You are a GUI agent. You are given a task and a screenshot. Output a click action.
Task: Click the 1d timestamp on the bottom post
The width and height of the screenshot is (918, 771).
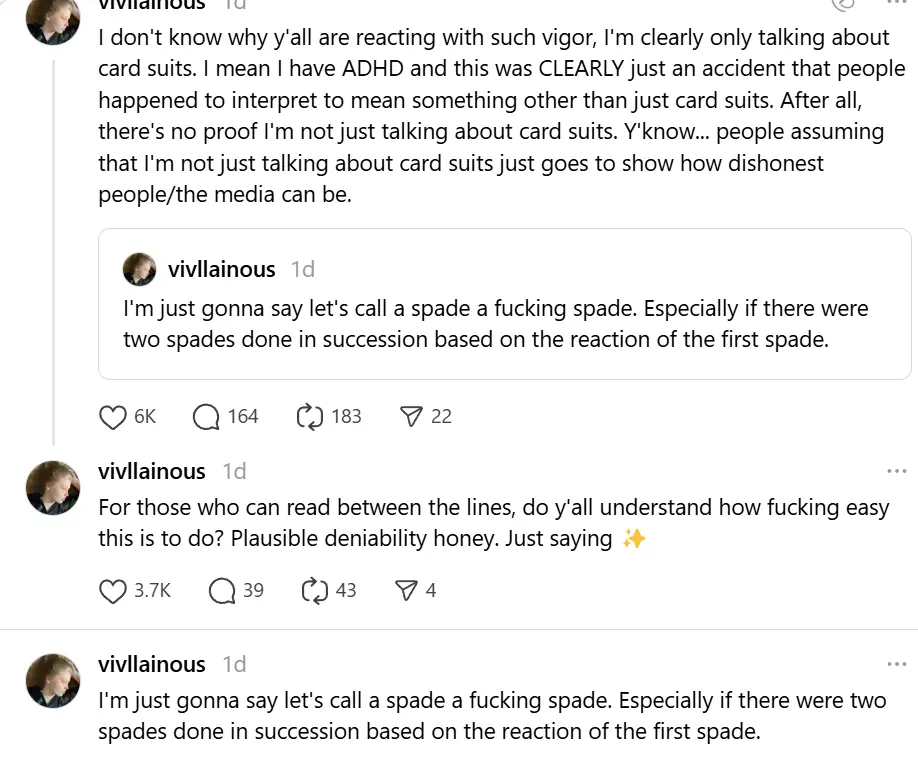point(237,664)
